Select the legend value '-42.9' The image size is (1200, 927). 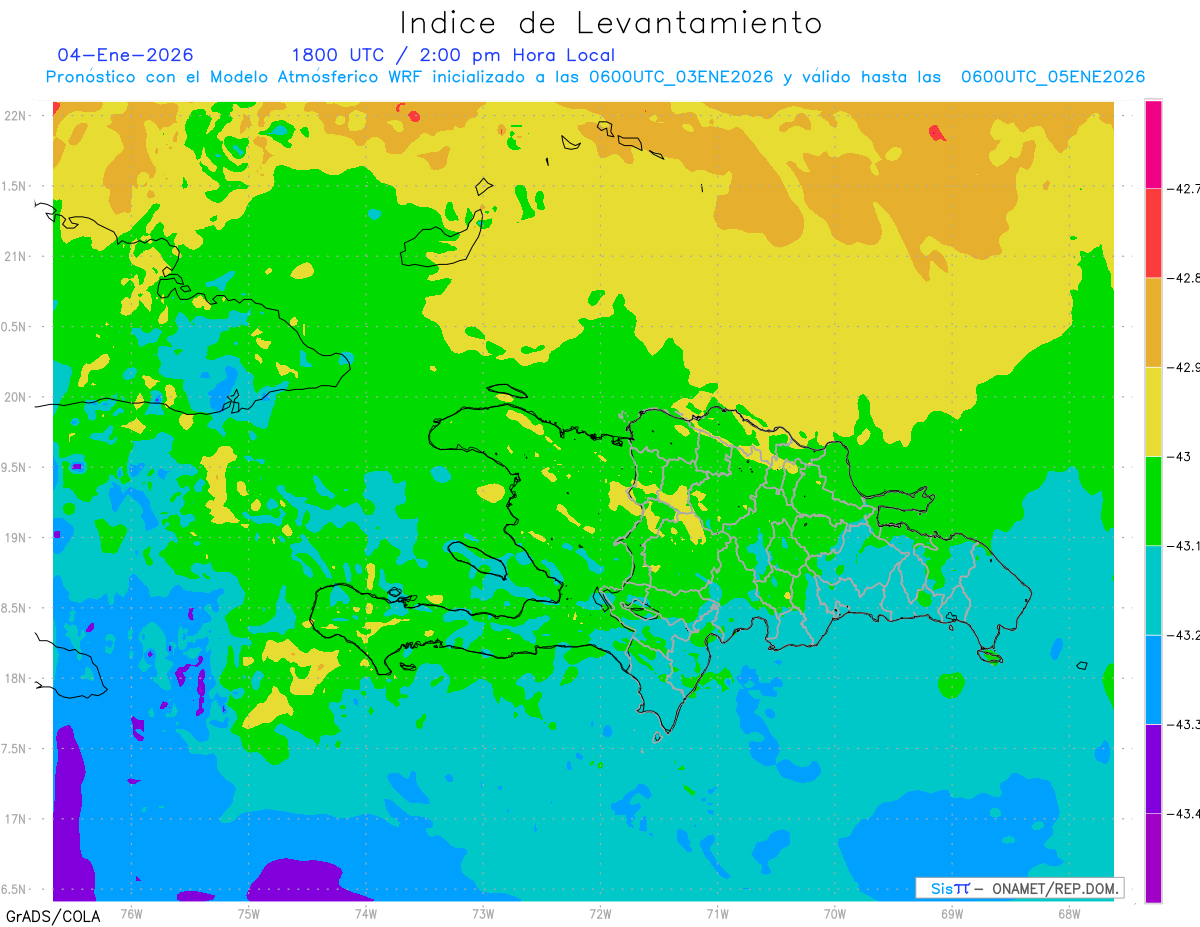pos(1183,367)
